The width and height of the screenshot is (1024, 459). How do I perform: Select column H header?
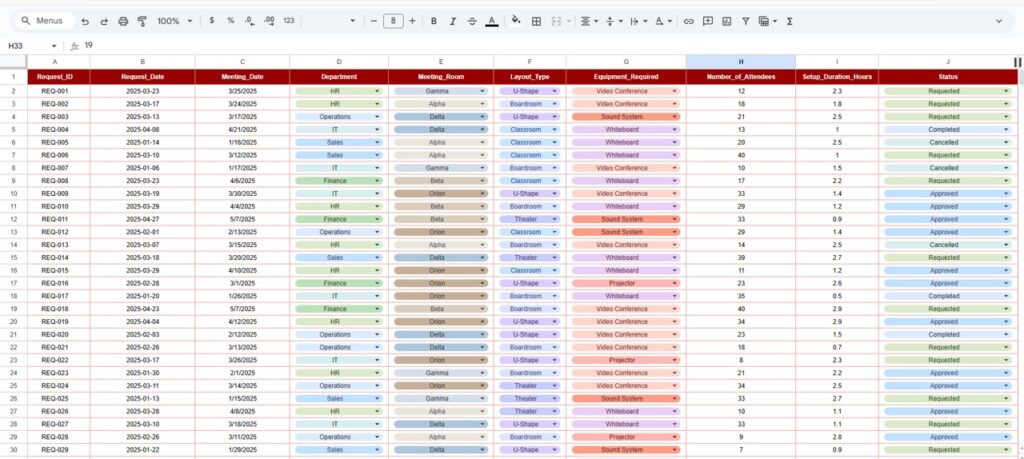(x=741, y=61)
